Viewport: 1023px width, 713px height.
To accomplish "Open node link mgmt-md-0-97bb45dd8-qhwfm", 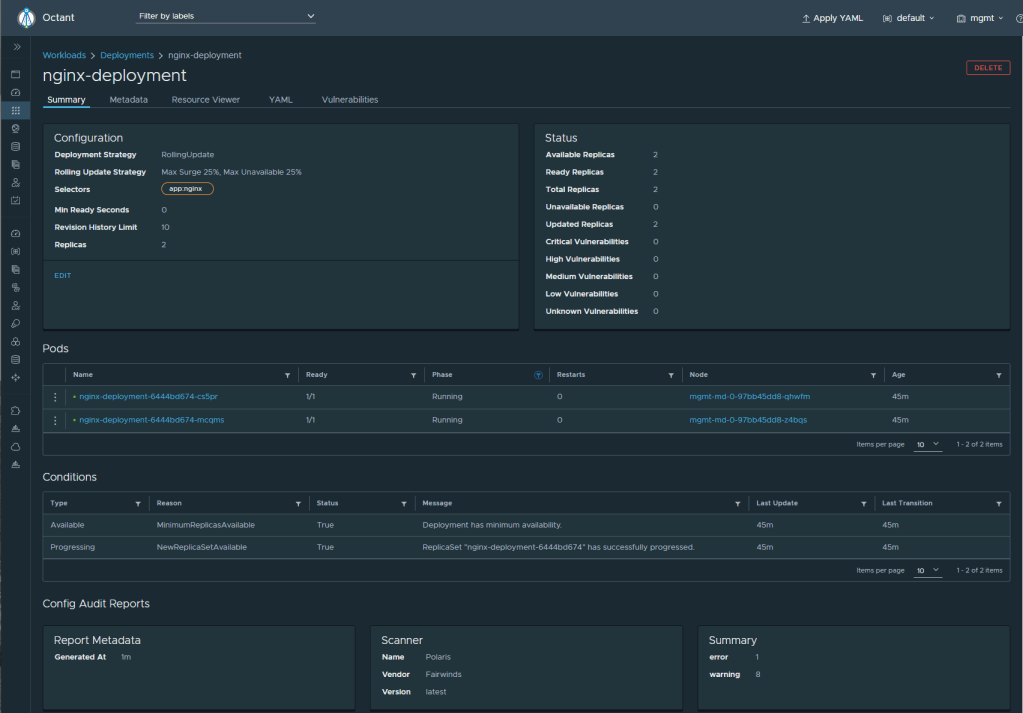I will [749, 397].
